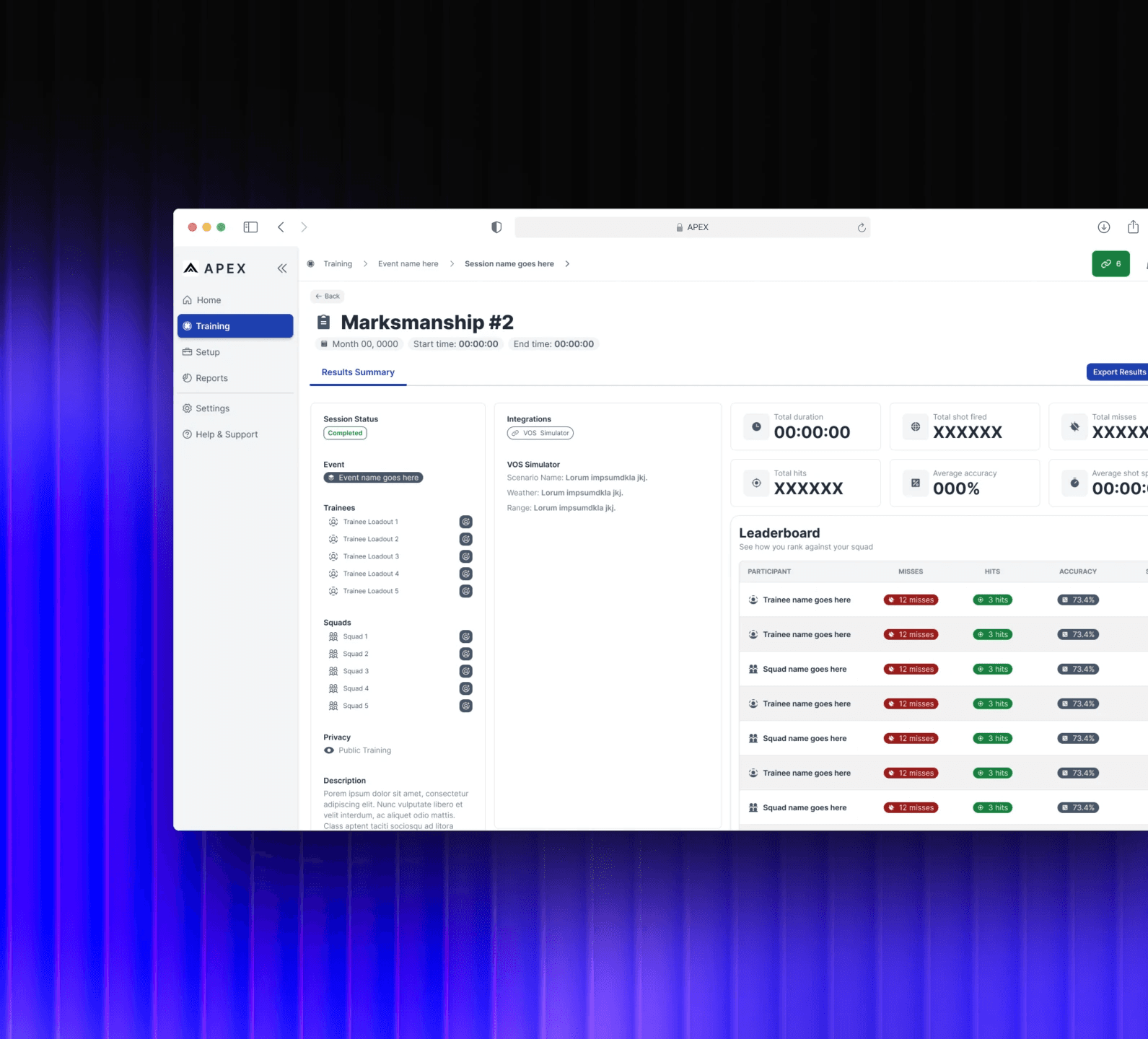Image resolution: width=1148 pixels, height=1039 pixels.
Task: Click the Leaderboard heading
Action: click(779, 533)
